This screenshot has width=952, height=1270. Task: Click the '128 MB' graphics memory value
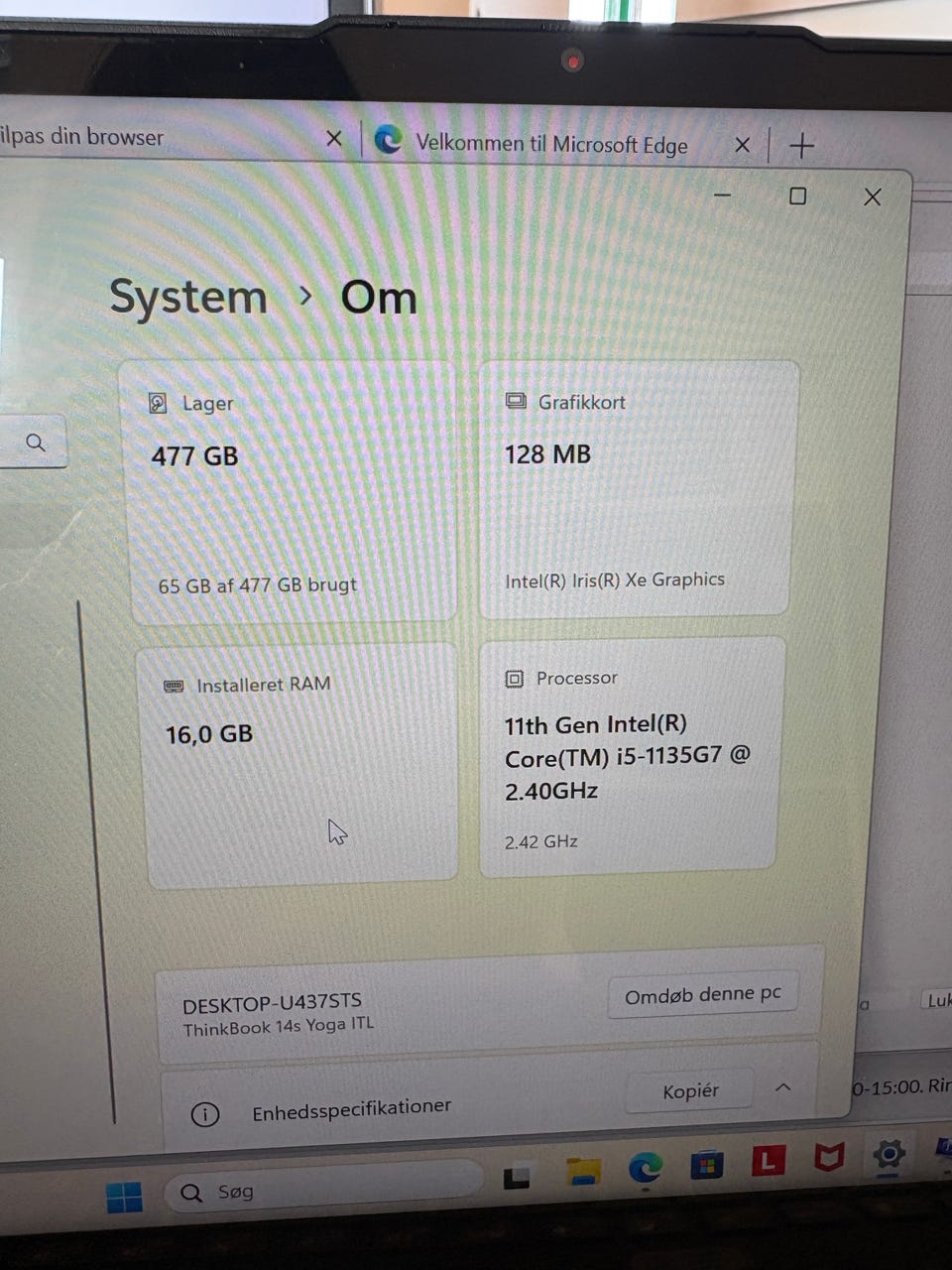pyautogui.click(x=547, y=454)
